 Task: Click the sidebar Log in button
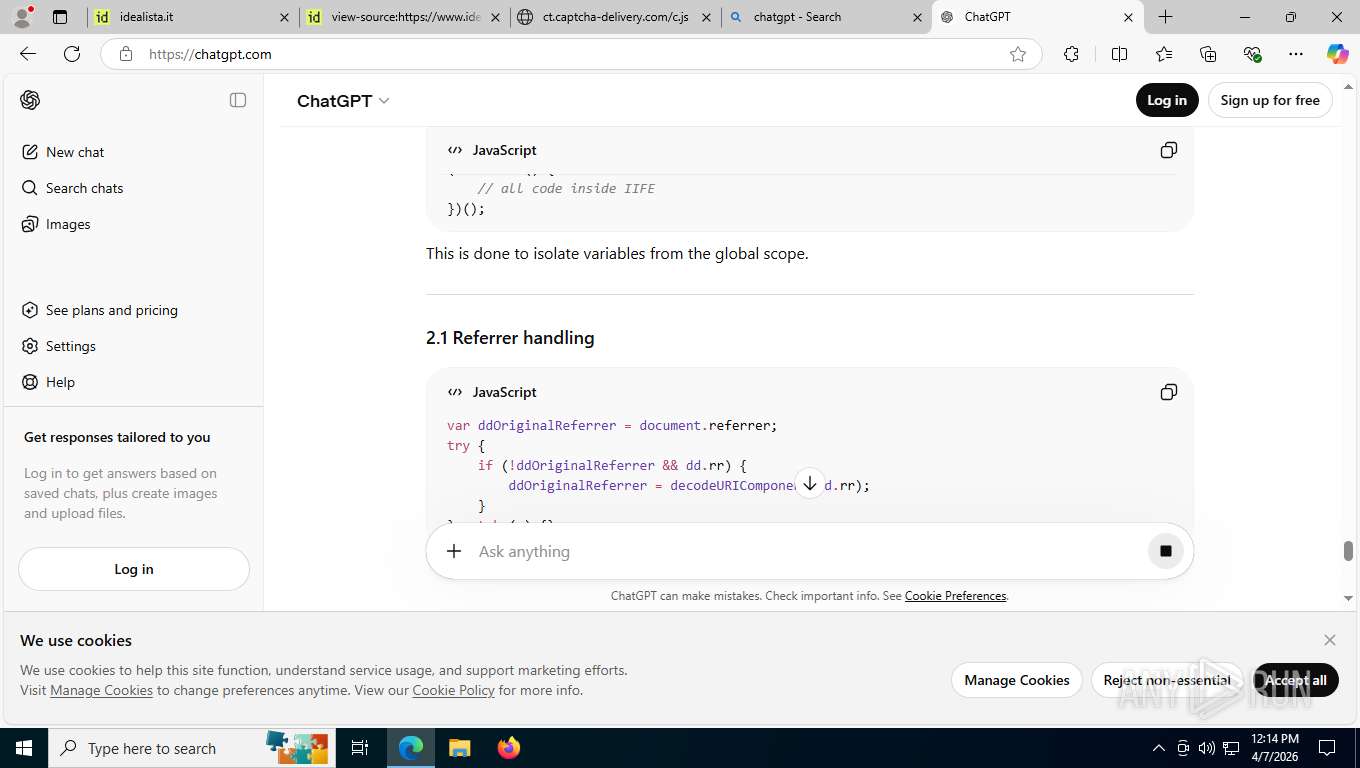134,569
